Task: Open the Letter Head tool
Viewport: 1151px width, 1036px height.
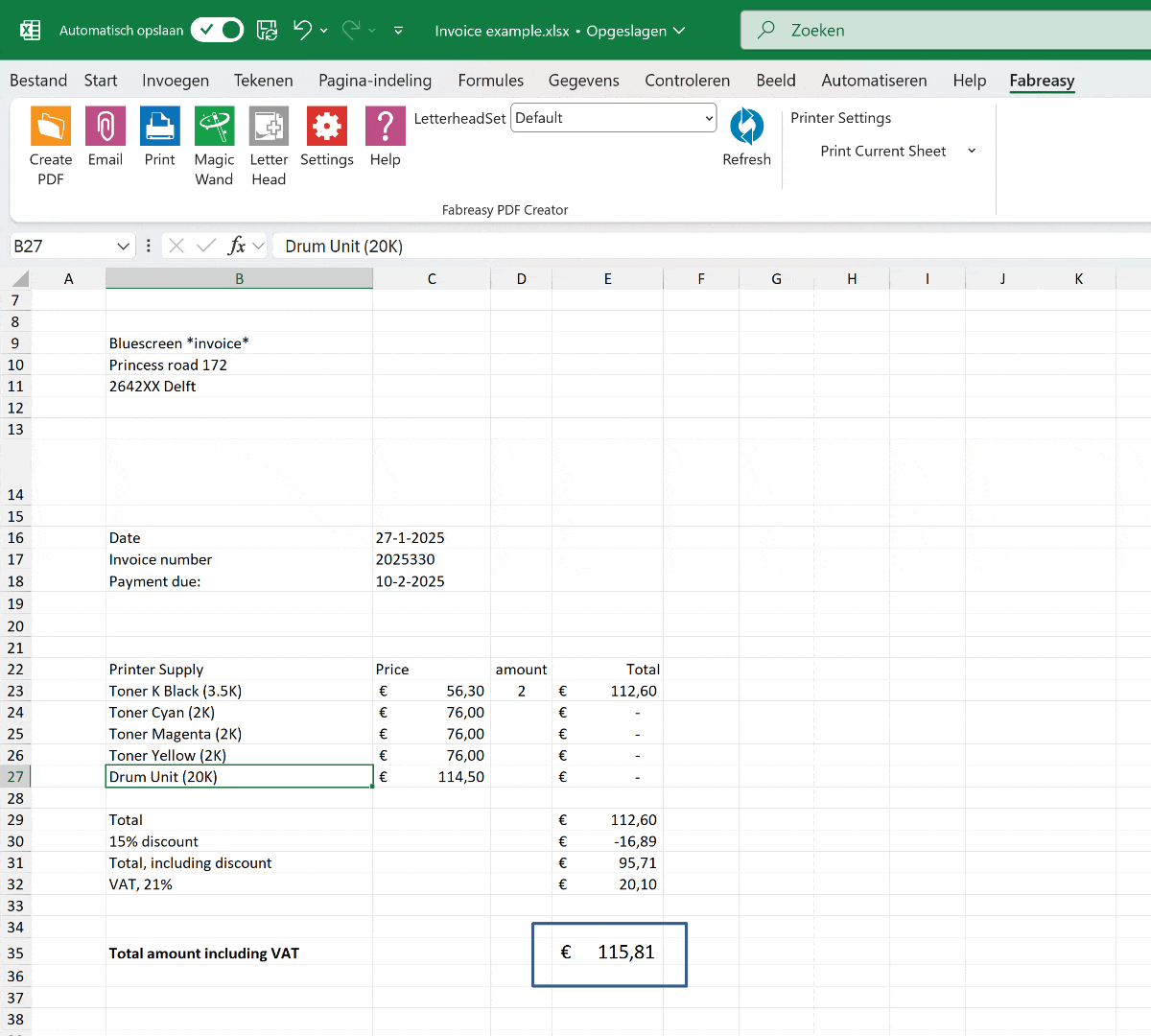Action: (269, 128)
